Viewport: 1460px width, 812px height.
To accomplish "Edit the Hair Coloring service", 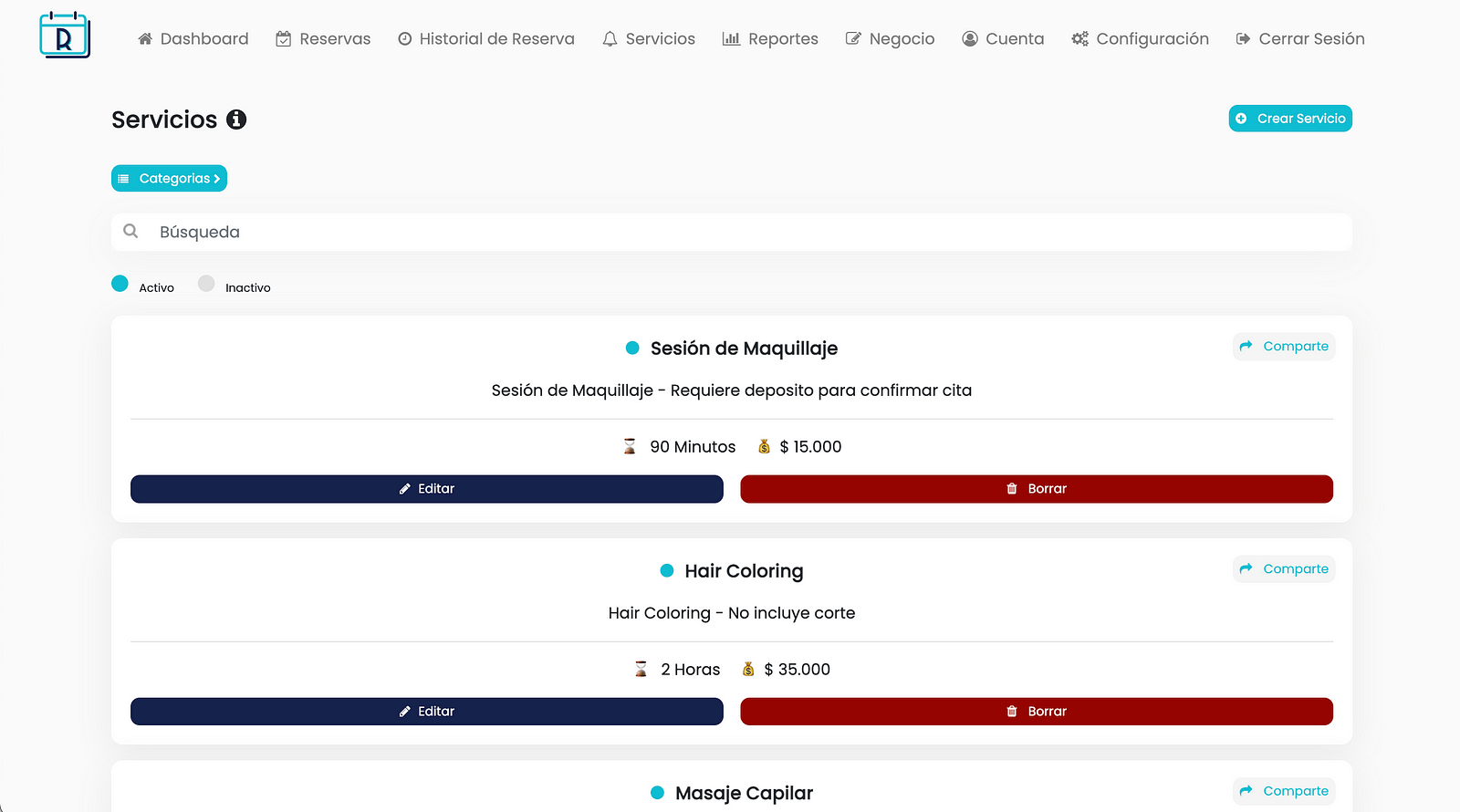I will [427, 712].
